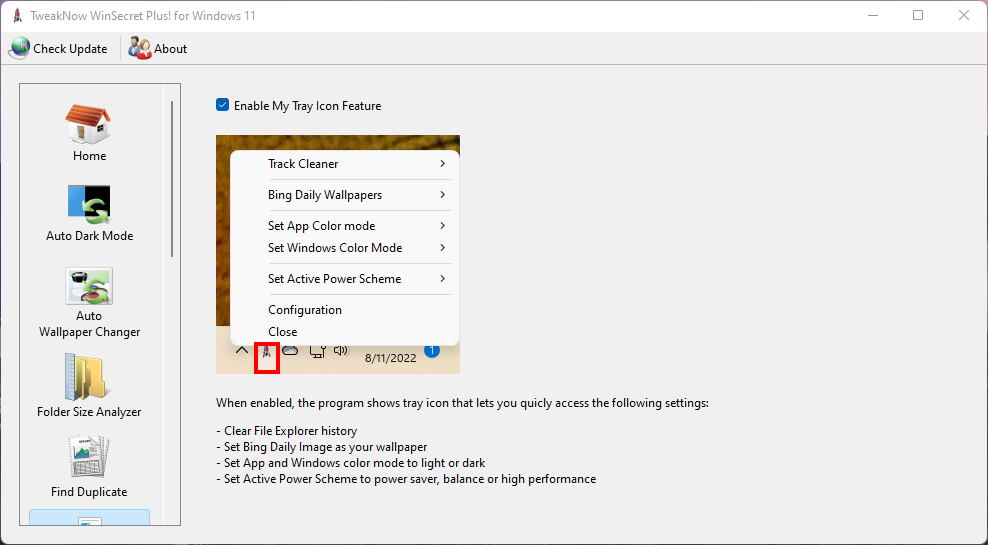Viewport: 988px width, 545px height.
Task: Open About dialog from toolbar
Action: (158, 49)
